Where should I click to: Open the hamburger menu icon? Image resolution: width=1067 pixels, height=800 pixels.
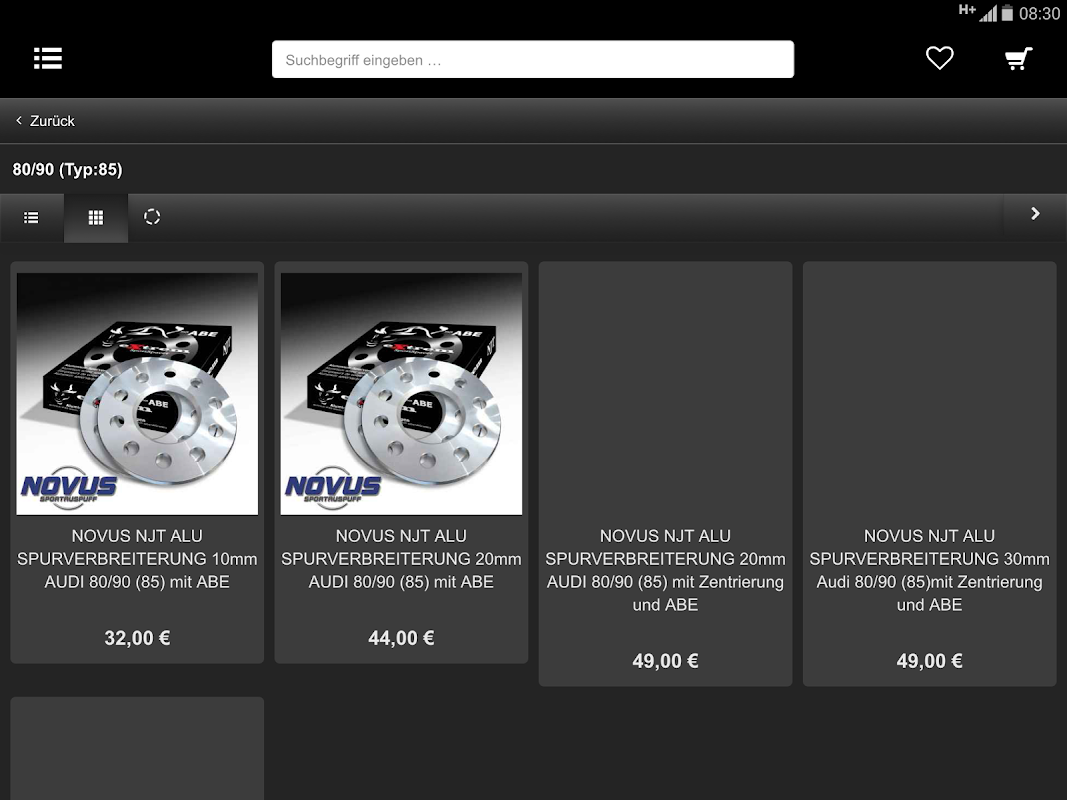click(48, 59)
